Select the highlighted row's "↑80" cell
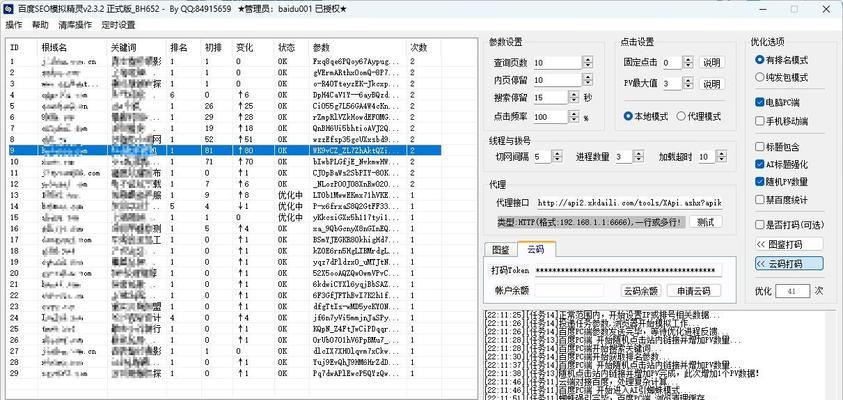843x400 pixels. coord(245,151)
